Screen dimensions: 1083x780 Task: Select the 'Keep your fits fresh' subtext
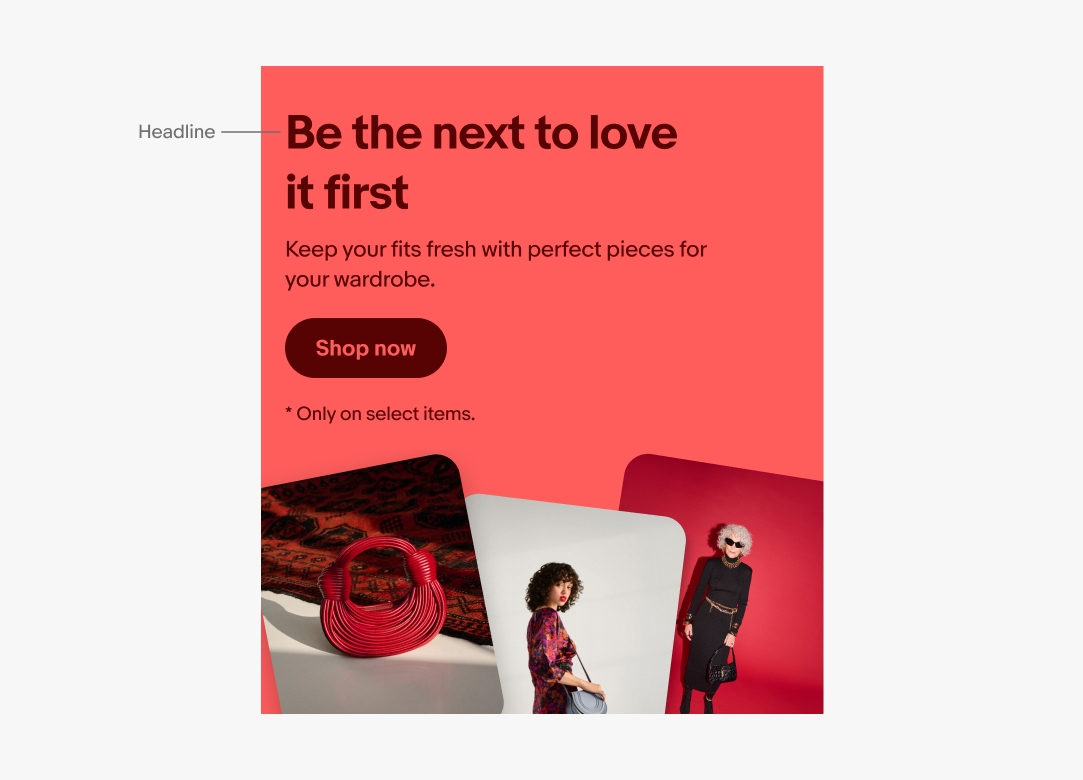[496, 249]
